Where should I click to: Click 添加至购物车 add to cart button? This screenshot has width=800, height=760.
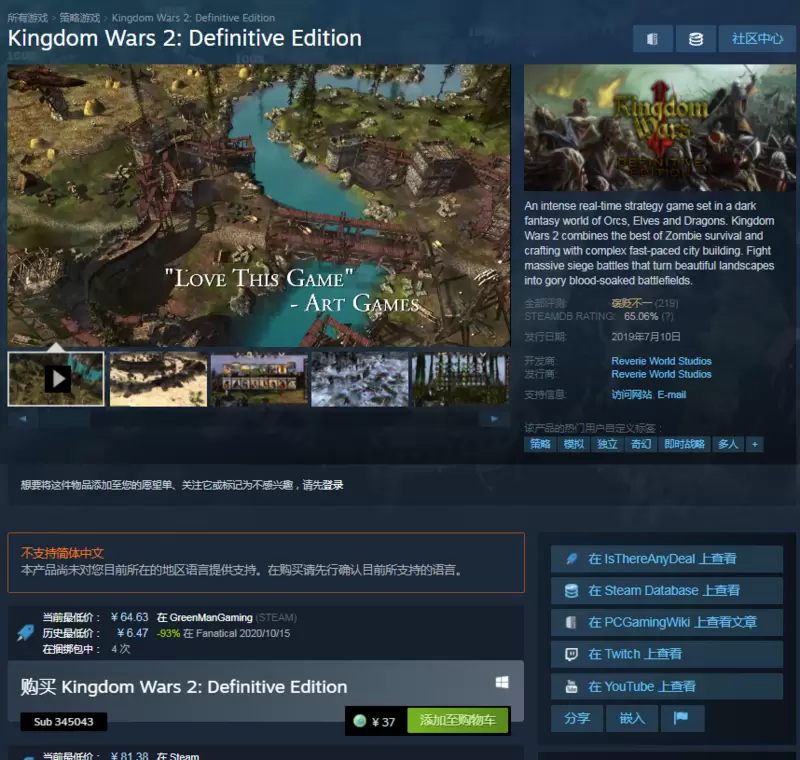[x=458, y=720]
